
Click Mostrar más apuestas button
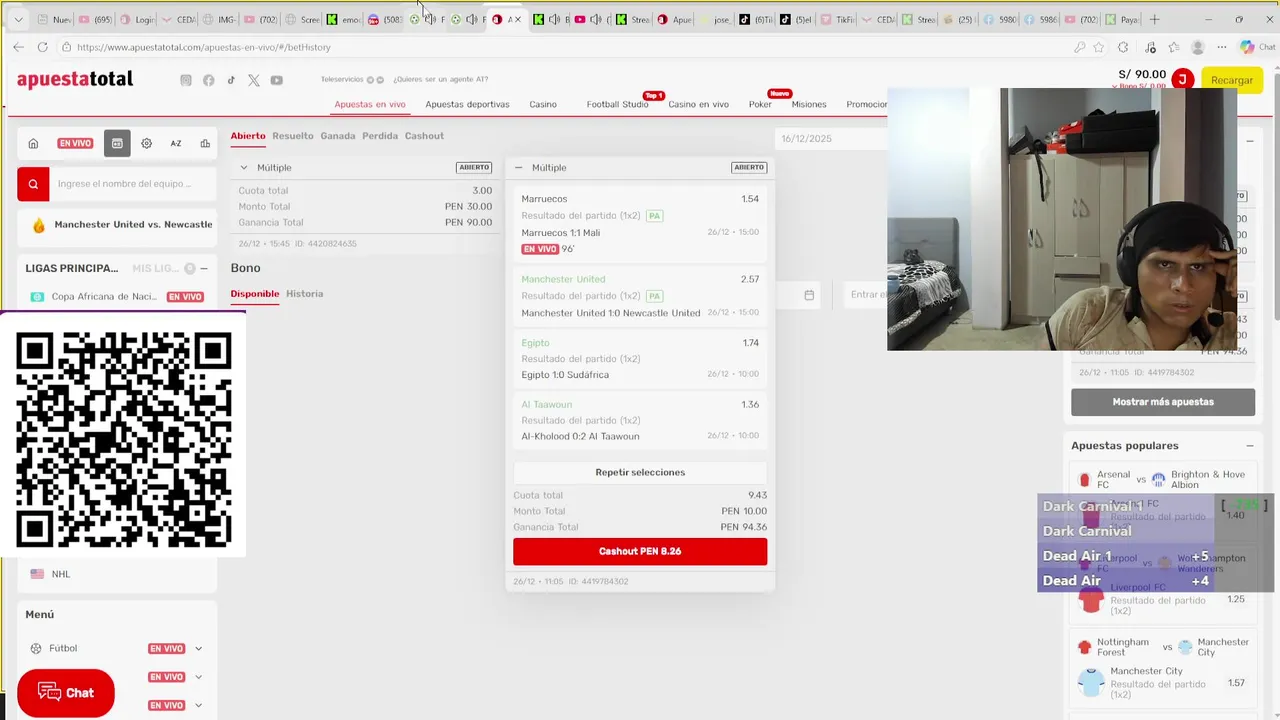click(x=1163, y=402)
